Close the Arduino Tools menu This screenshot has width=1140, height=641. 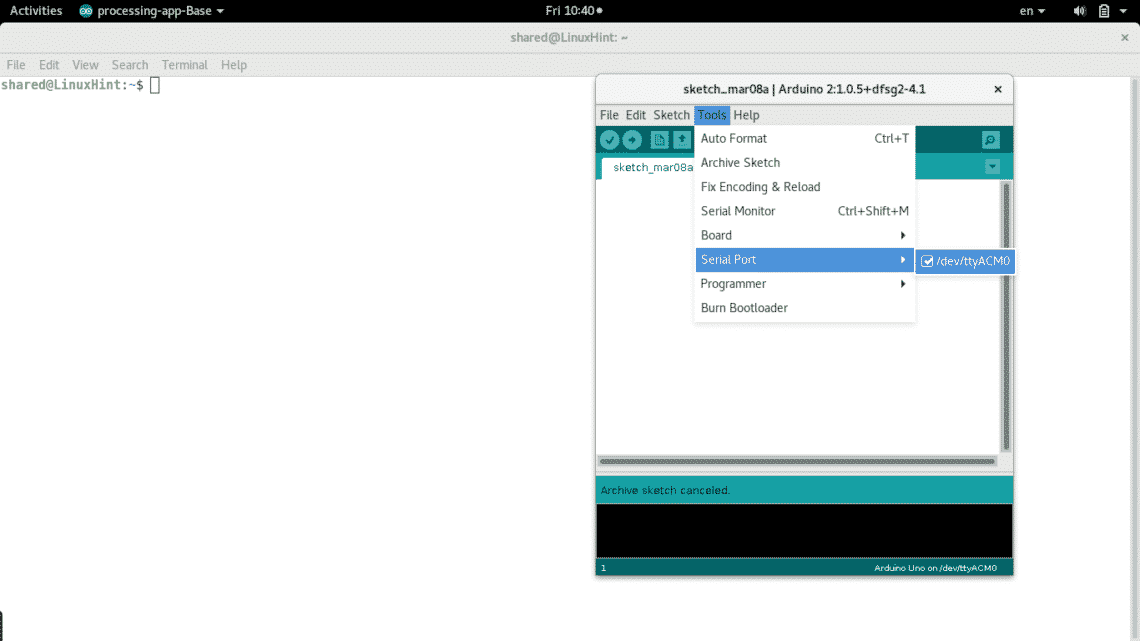[712, 115]
